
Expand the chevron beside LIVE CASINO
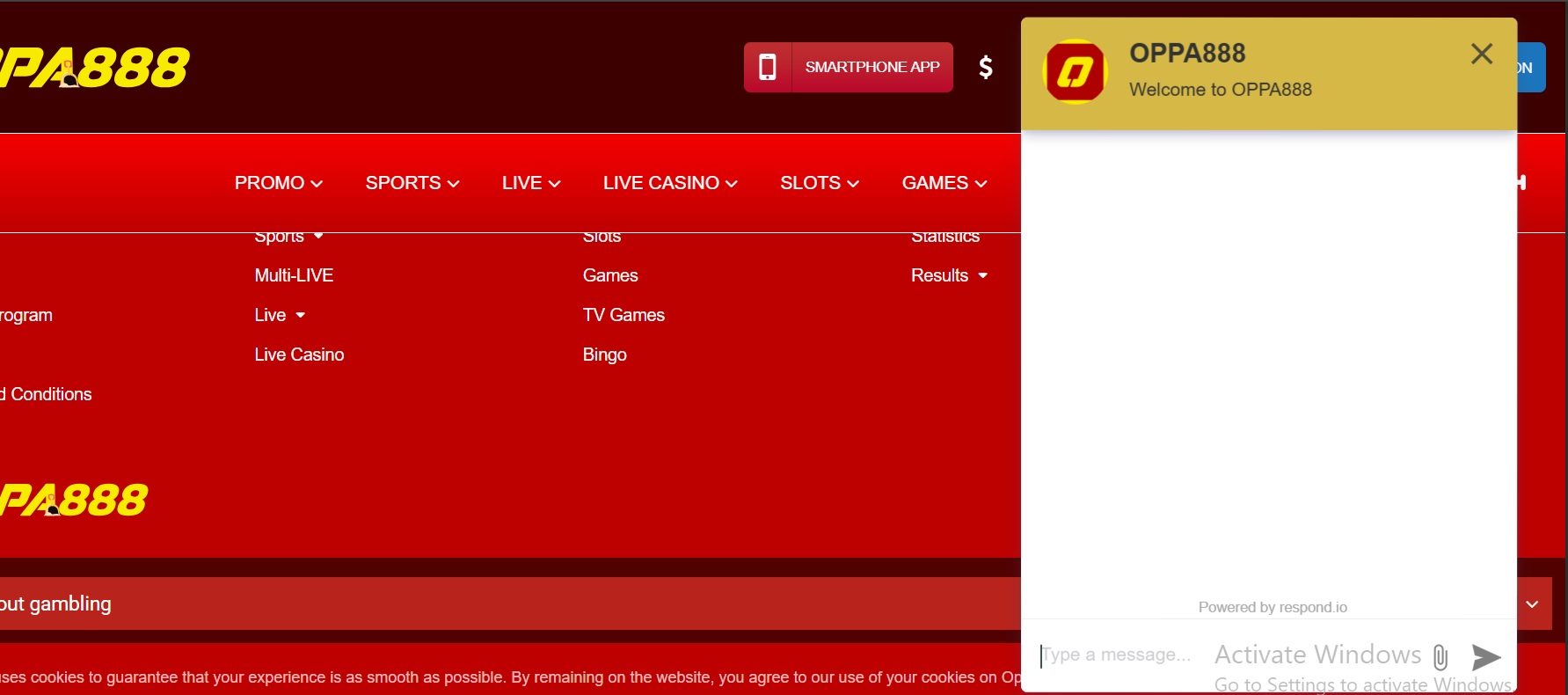732,184
